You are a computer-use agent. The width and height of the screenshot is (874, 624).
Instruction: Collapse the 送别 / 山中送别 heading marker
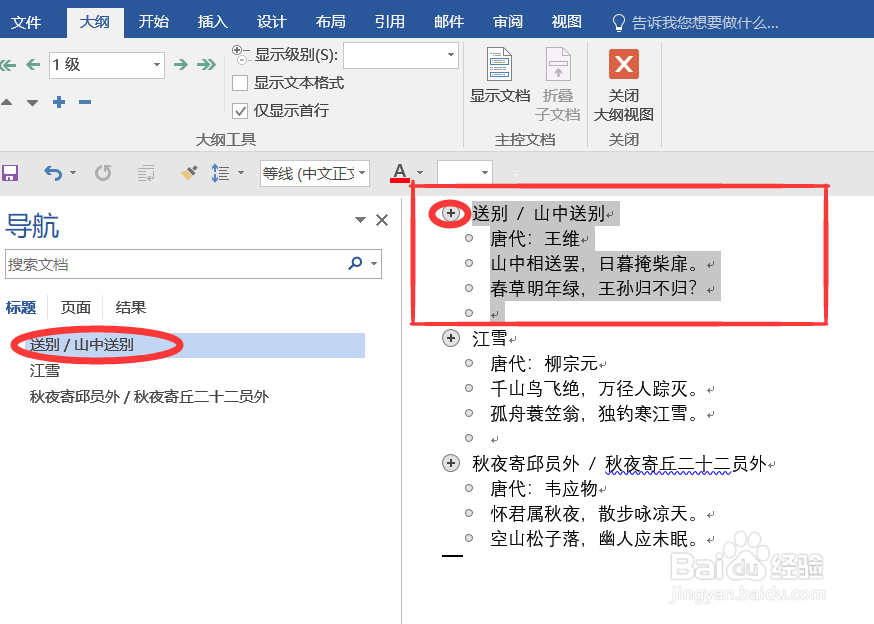[x=450, y=213]
